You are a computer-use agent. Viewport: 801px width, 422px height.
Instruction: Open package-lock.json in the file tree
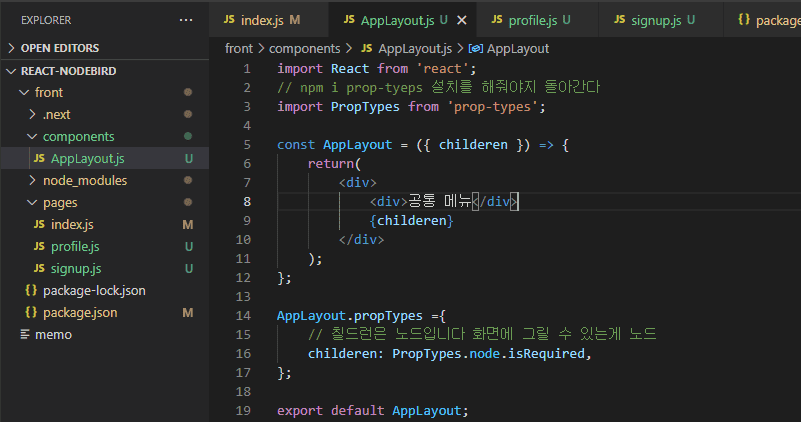pyautogui.click(x=104, y=290)
